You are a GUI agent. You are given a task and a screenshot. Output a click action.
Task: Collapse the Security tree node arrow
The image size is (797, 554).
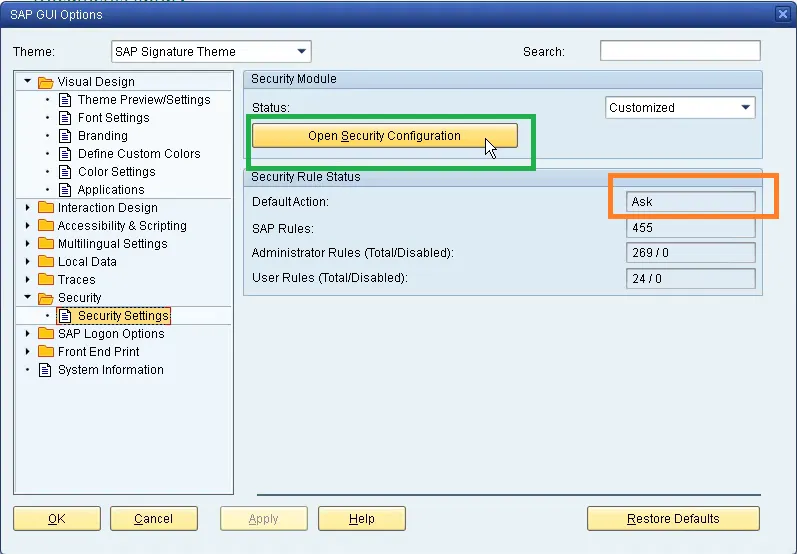coord(27,297)
